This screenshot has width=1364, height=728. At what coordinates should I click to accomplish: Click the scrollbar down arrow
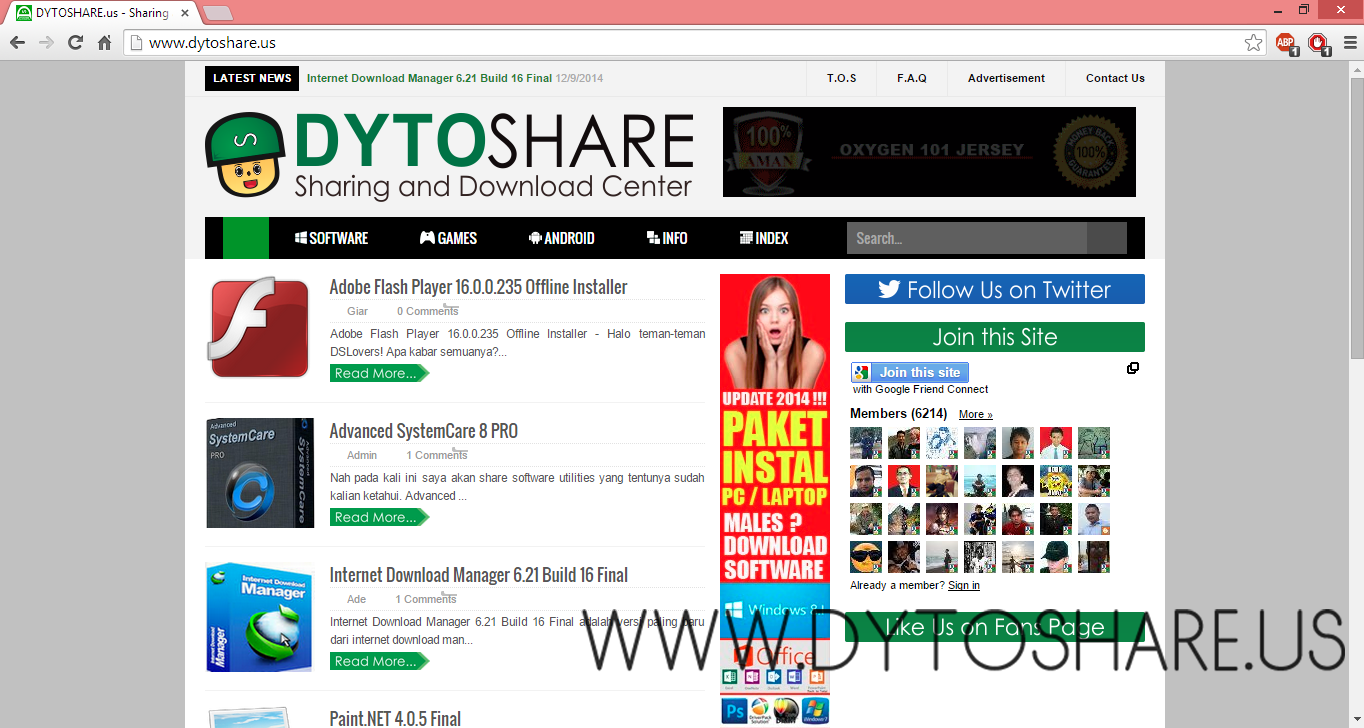1356,720
